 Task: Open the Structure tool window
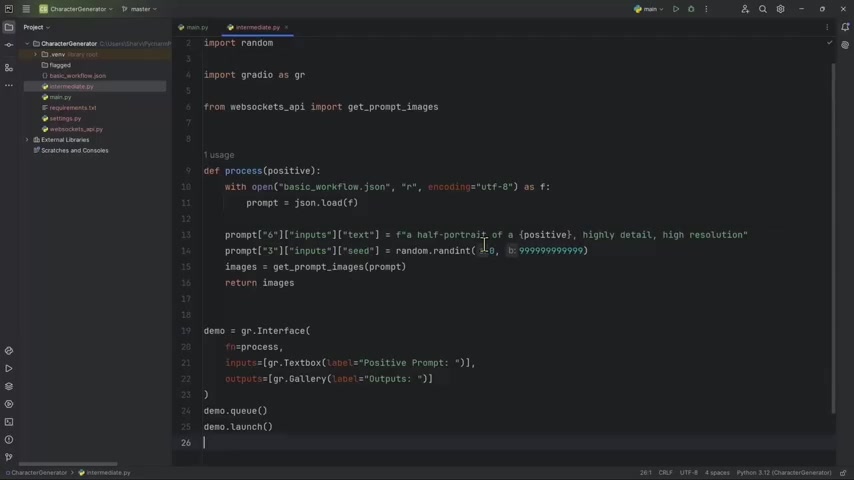point(9,68)
